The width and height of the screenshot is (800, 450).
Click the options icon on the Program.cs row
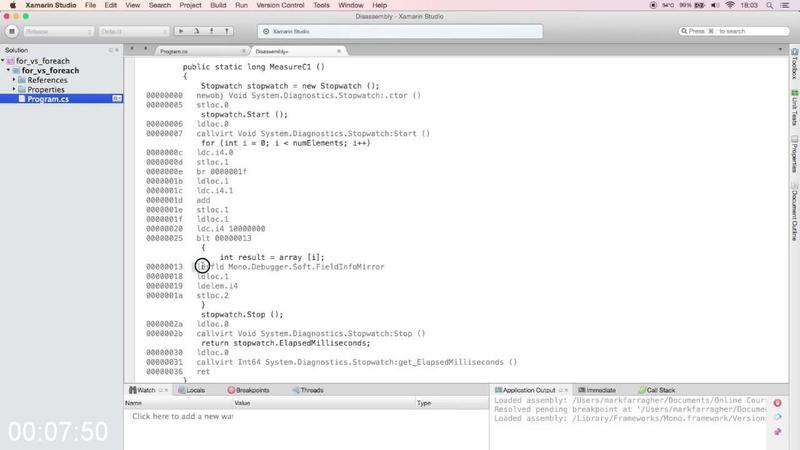[117, 98]
